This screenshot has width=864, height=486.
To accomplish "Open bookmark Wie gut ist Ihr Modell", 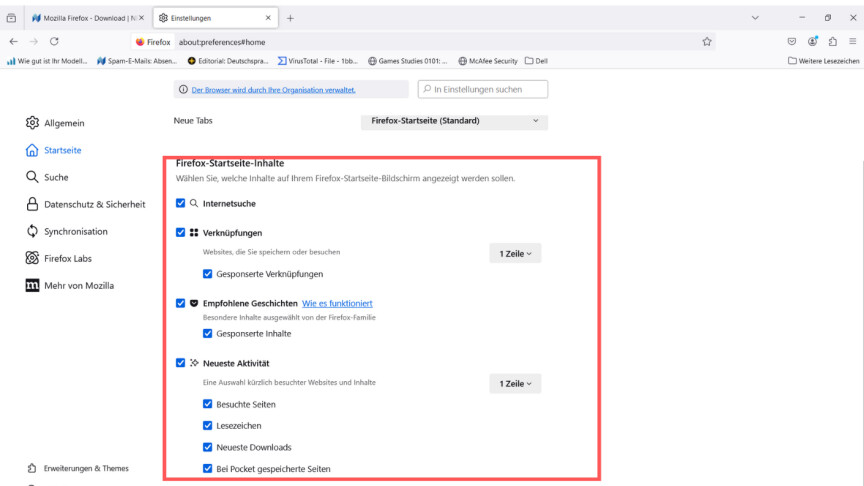I will tap(47, 61).
